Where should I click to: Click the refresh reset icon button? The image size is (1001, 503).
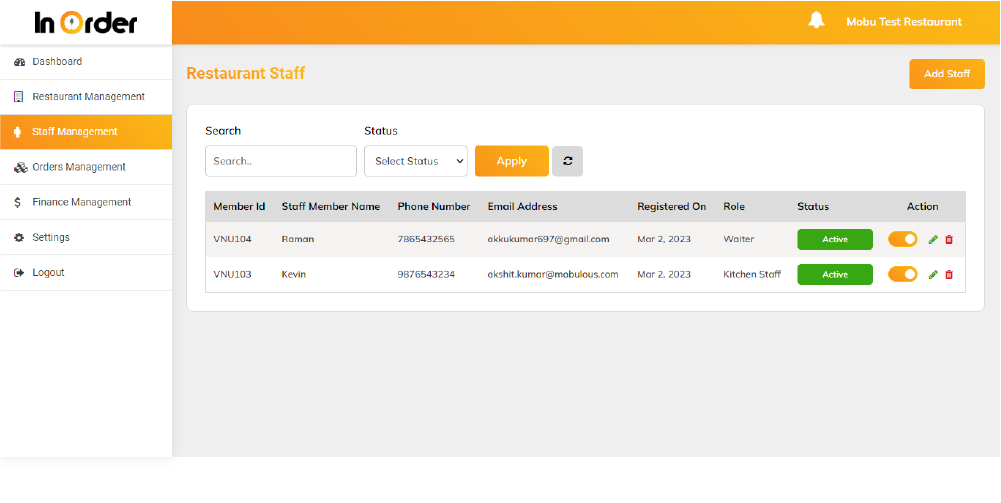tap(567, 161)
